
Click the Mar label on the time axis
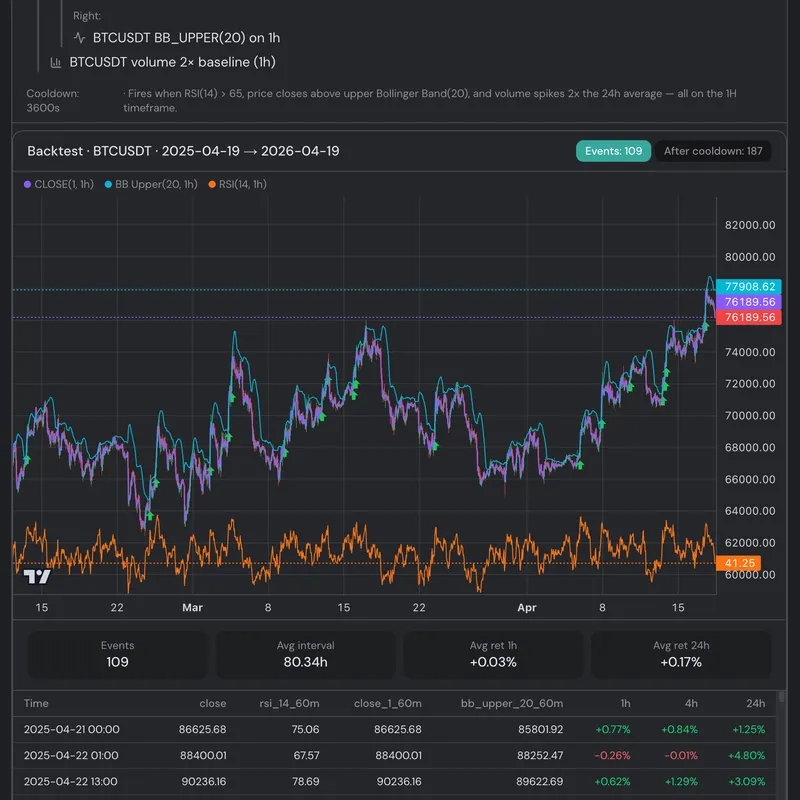click(x=192, y=608)
